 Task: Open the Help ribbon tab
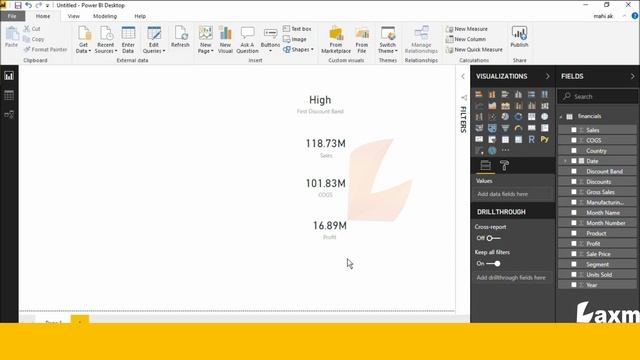click(x=140, y=16)
